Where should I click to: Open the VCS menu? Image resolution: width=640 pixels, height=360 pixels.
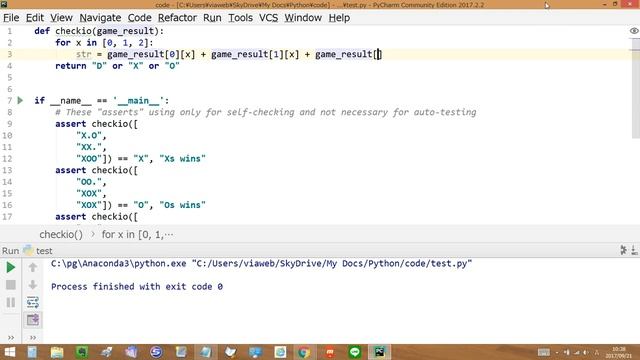click(x=268, y=18)
